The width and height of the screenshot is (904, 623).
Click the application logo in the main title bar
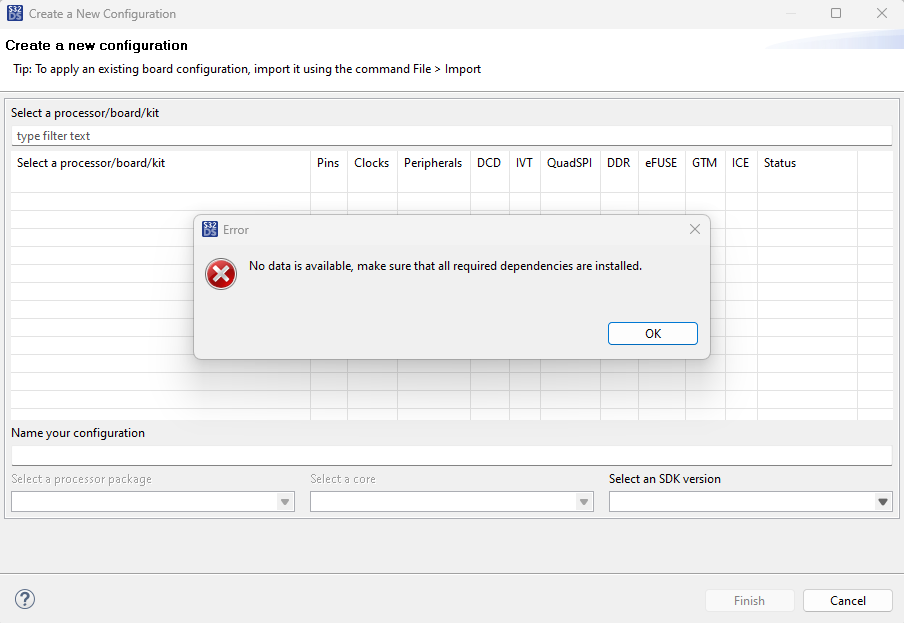point(14,13)
